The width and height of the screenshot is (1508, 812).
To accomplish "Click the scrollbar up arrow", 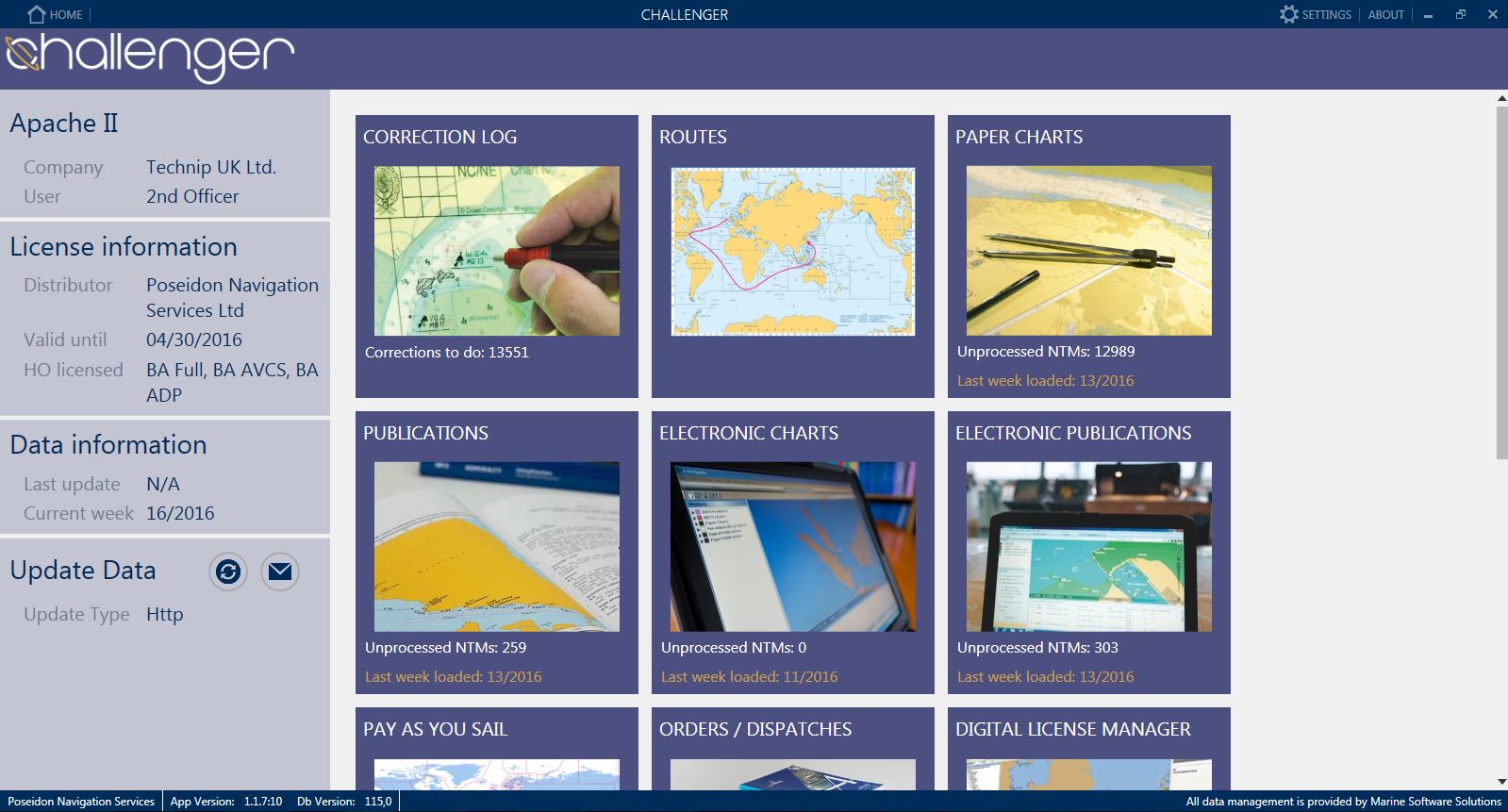I will pos(1501,98).
